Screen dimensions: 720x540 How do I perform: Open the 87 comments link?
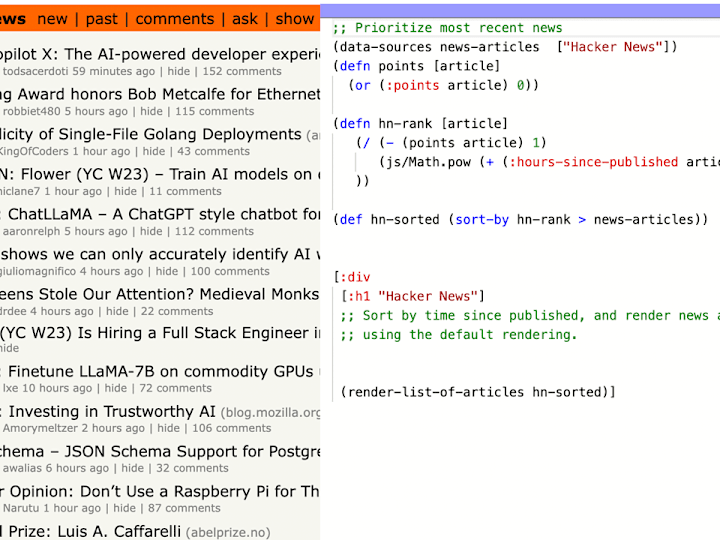(x=184, y=508)
